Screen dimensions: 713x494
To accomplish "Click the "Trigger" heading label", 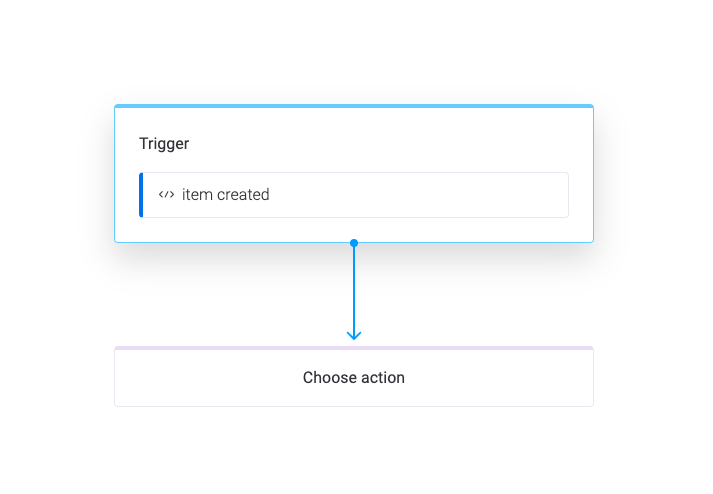I will (x=164, y=143).
